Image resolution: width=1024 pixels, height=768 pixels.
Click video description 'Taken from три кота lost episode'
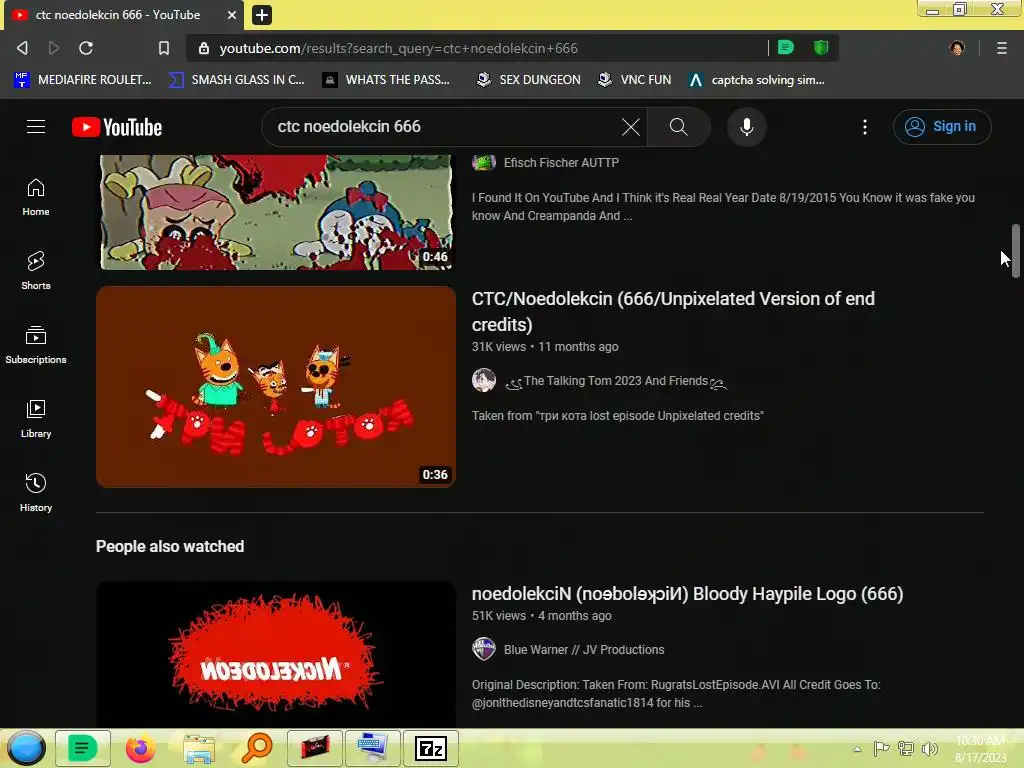[617, 415]
